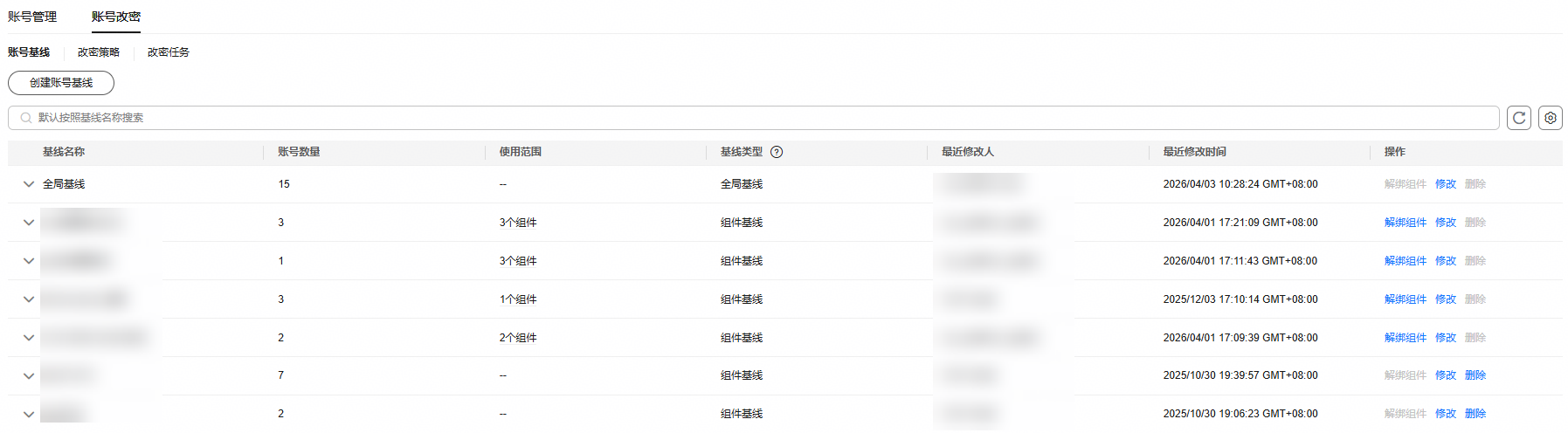
Task: Open the 改密任务 sub-tab
Action: pos(169,52)
